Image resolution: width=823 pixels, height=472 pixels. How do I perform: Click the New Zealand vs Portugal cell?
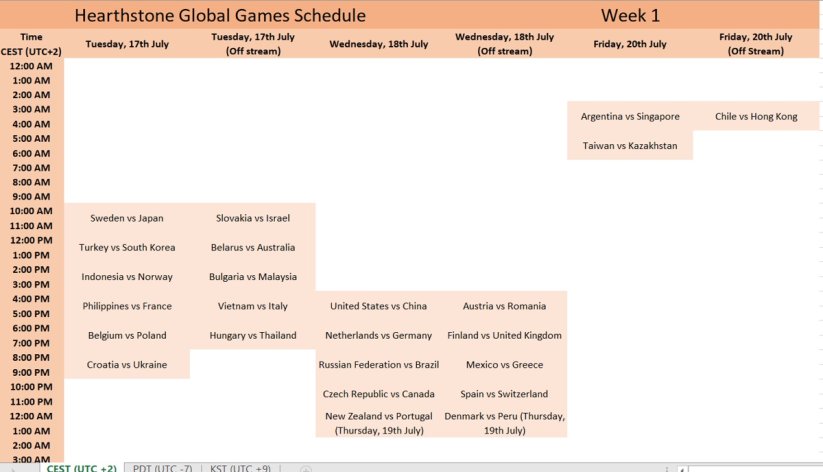tap(378, 423)
